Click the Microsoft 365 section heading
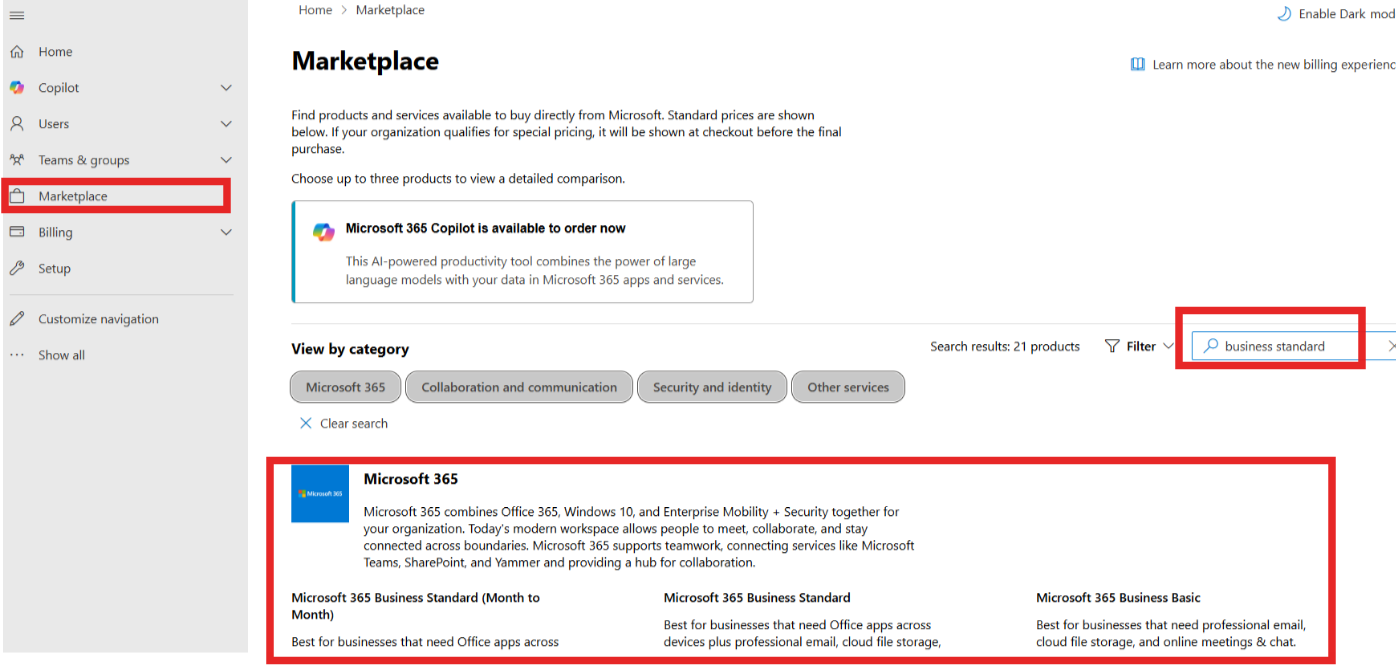This screenshot has height=665, width=1396. [x=411, y=479]
